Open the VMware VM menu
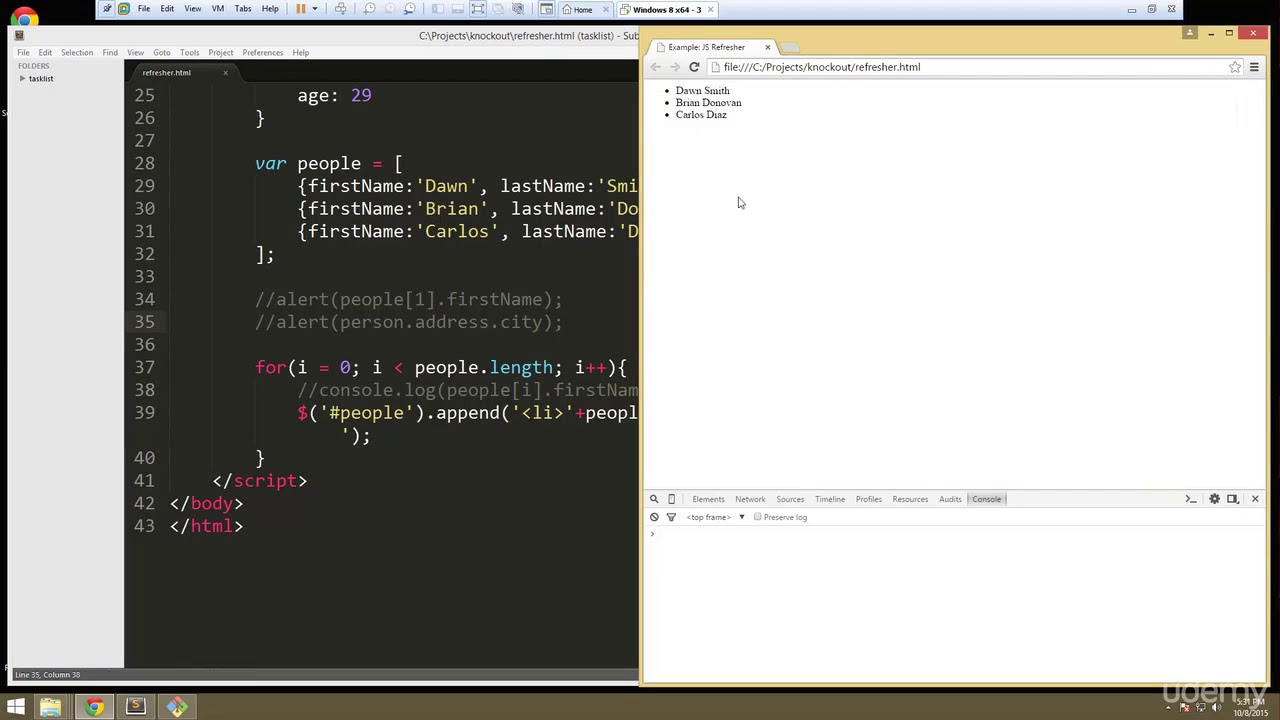Image resolution: width=1280 pixels, height=720 pixels. pyautogui.click(x=217, y=9)
